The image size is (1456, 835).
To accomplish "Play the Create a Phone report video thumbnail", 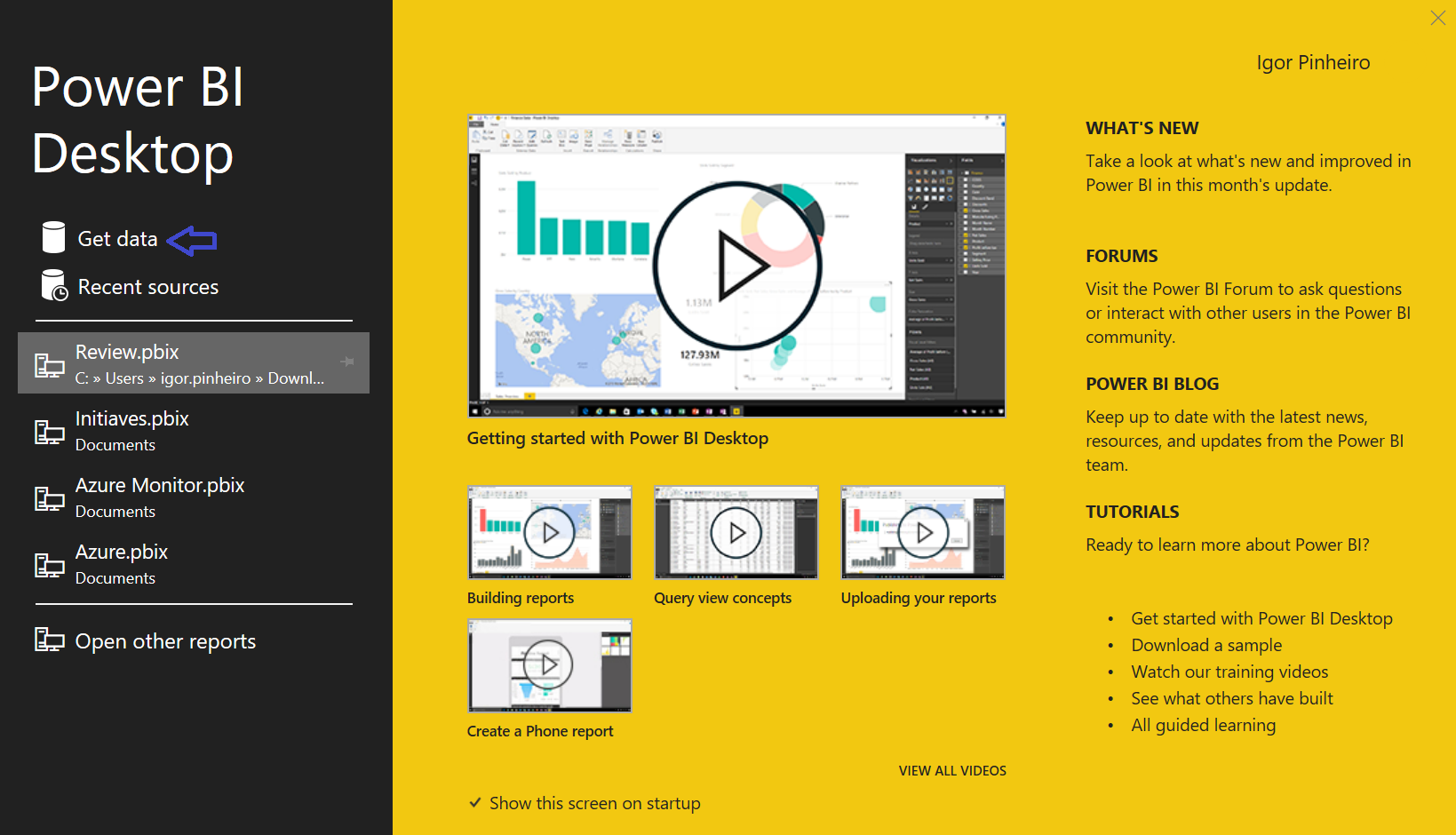I will [549, 665].
